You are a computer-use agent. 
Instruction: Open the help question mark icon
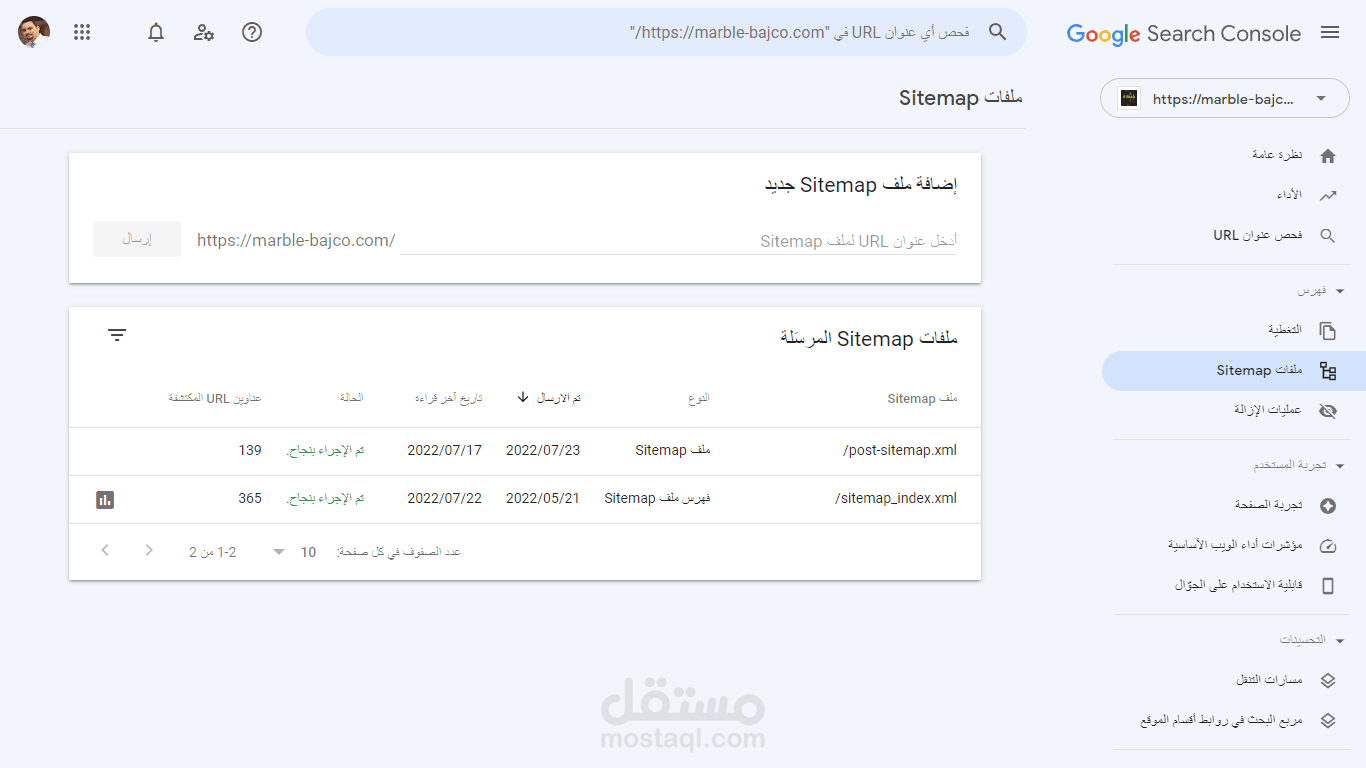252,32
